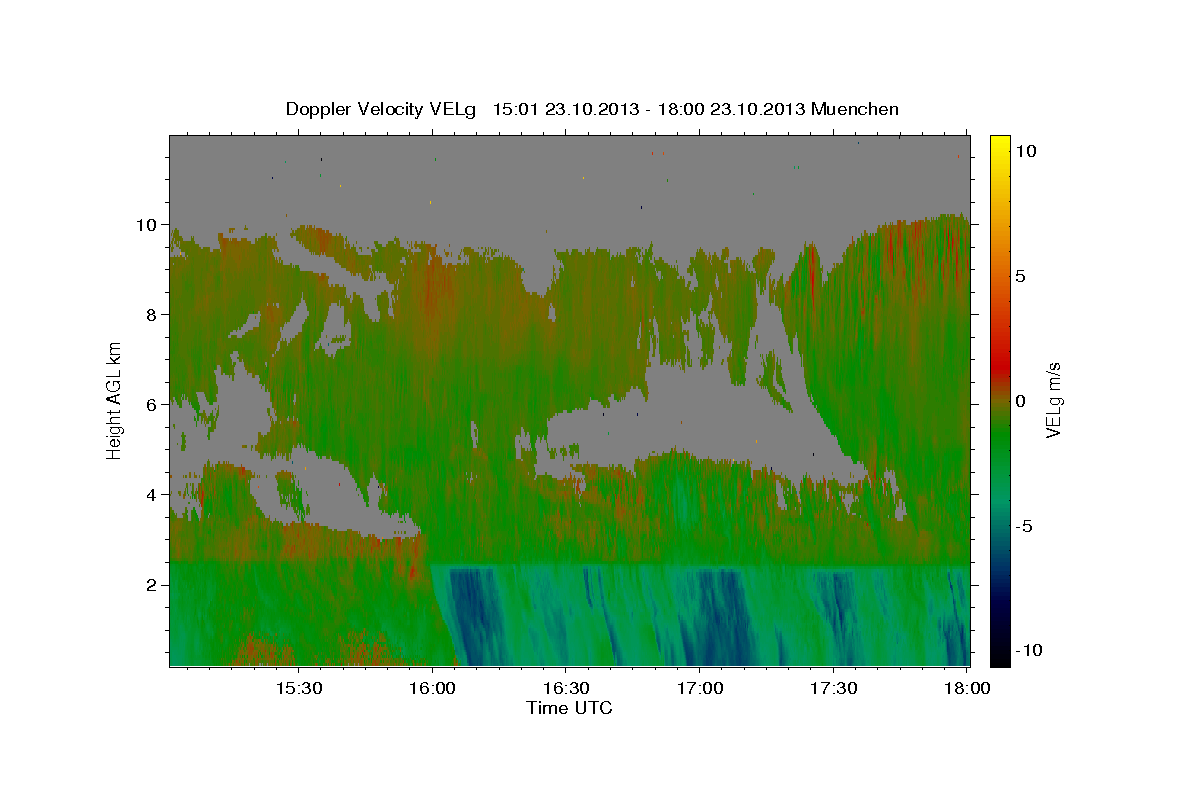The width and height of the screenshot is (1200, 800).
Task: Click the colorbar tick label 0
Action: (1021, 401)
